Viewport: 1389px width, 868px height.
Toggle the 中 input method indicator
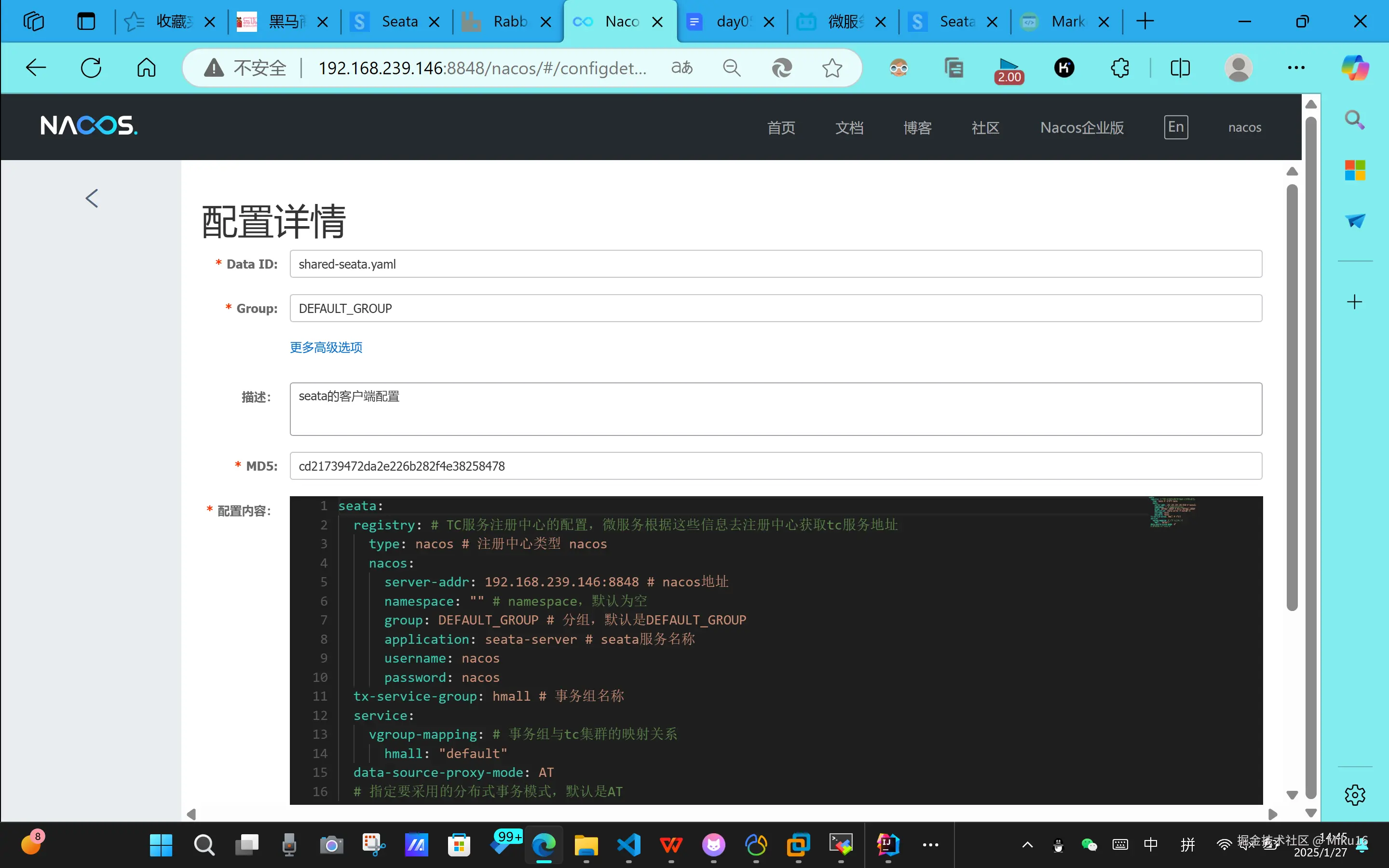tap(1150, 844)
